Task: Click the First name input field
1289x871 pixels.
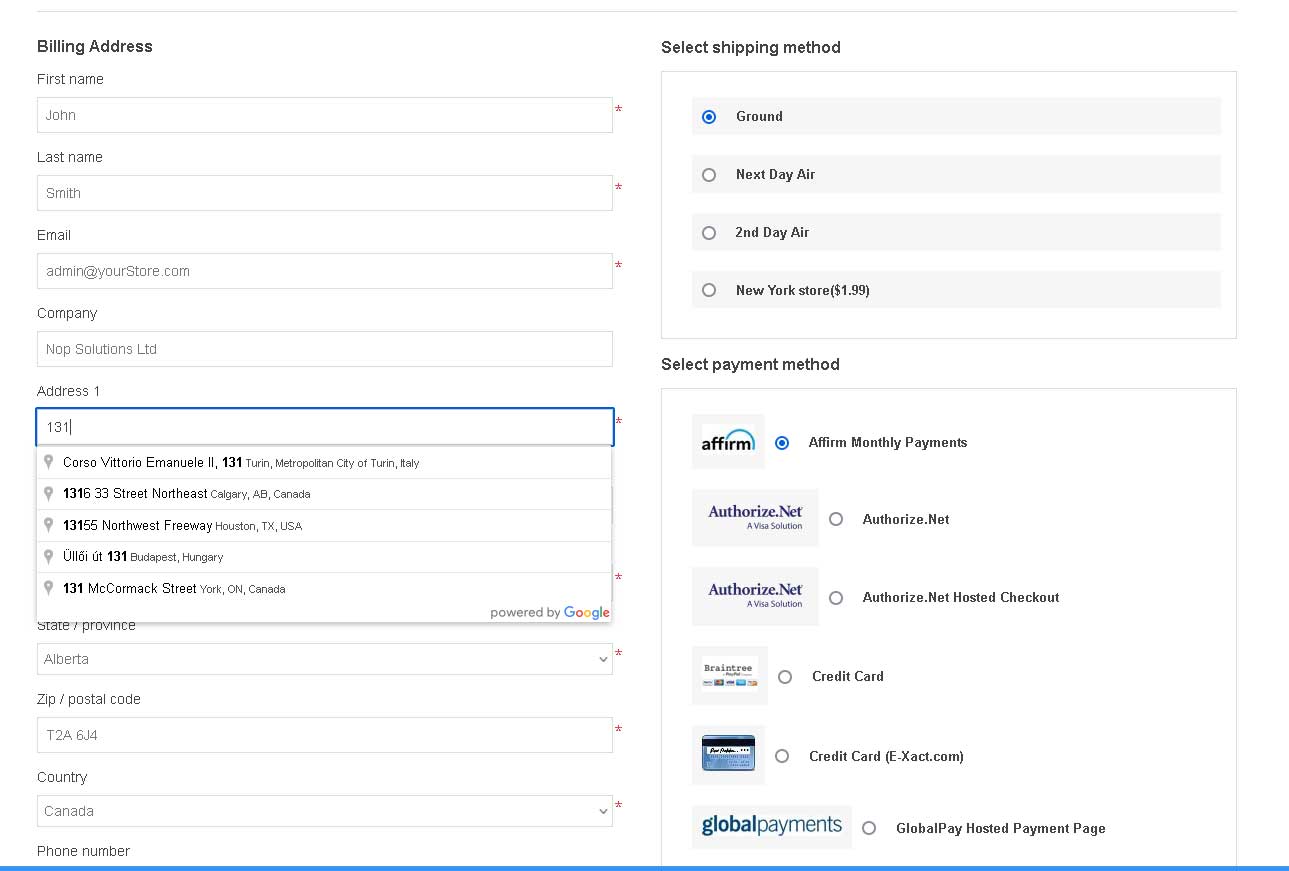Action: [x=325, y=115]
